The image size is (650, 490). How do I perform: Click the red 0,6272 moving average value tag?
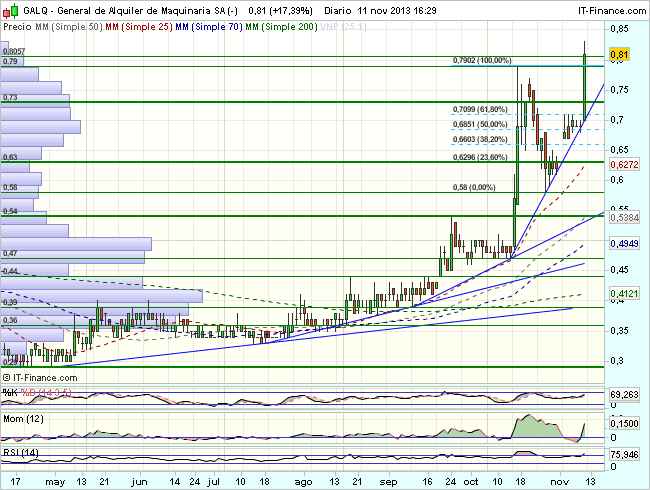pos(624,165)
